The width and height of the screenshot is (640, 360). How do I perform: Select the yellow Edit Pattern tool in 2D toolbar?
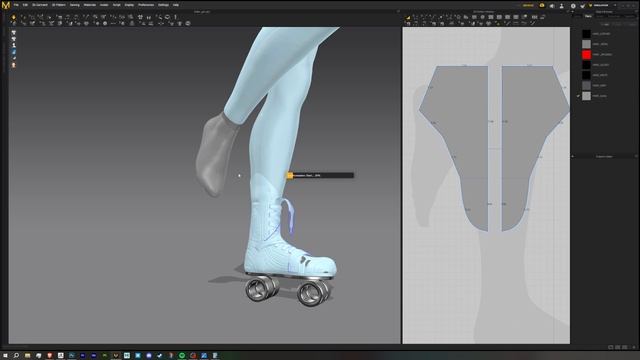pyautogui.click(x=408, y=18)
